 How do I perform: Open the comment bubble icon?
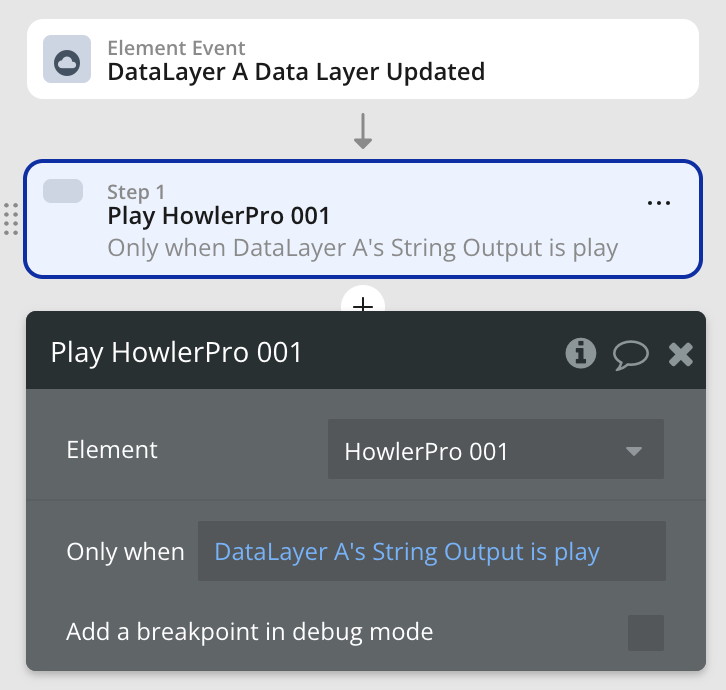coord(631,355)
